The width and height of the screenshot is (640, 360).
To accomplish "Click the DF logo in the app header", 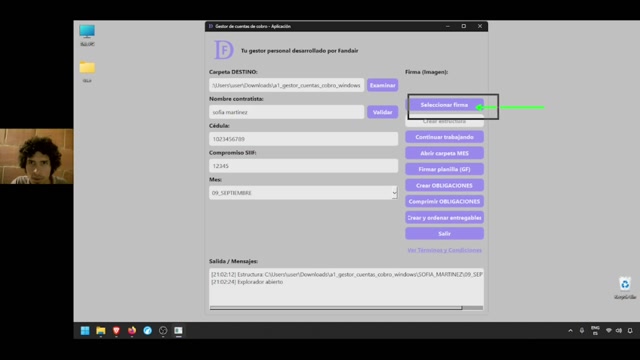I will [x=224, y=50].
